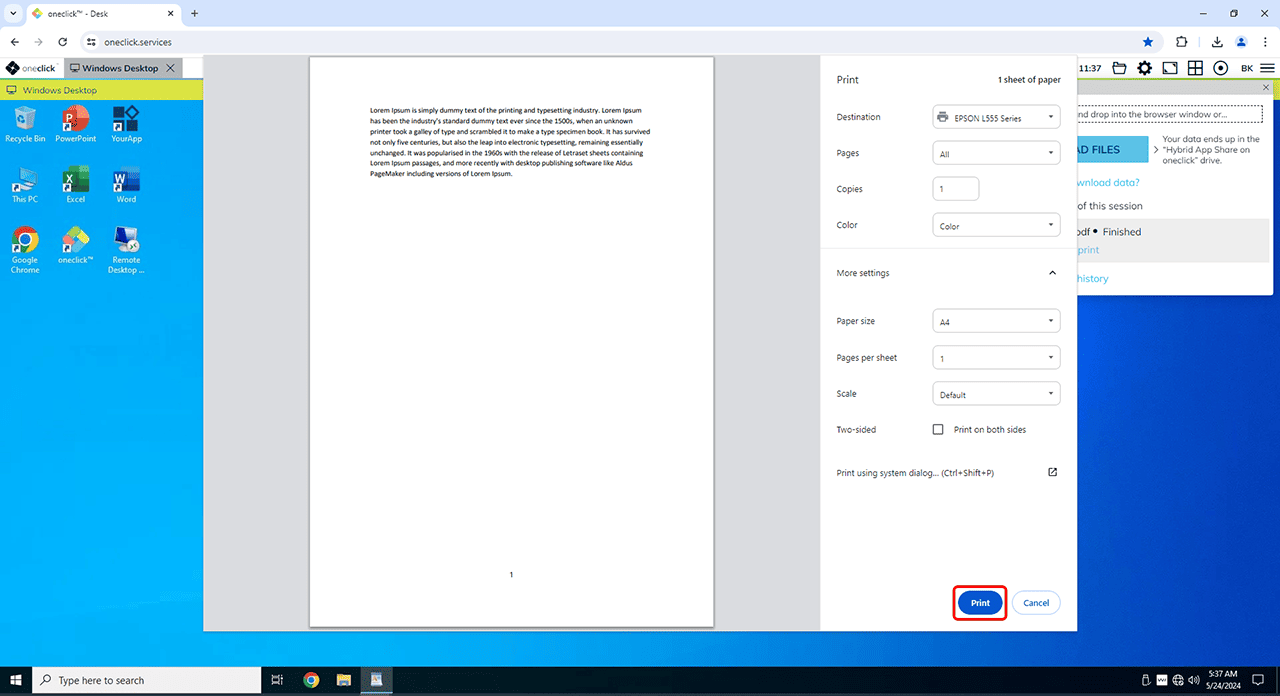Viewport: 1280px width, 696px height.
Task: Switch to the Windows Desktop tab
Action: tap(119, 68)
